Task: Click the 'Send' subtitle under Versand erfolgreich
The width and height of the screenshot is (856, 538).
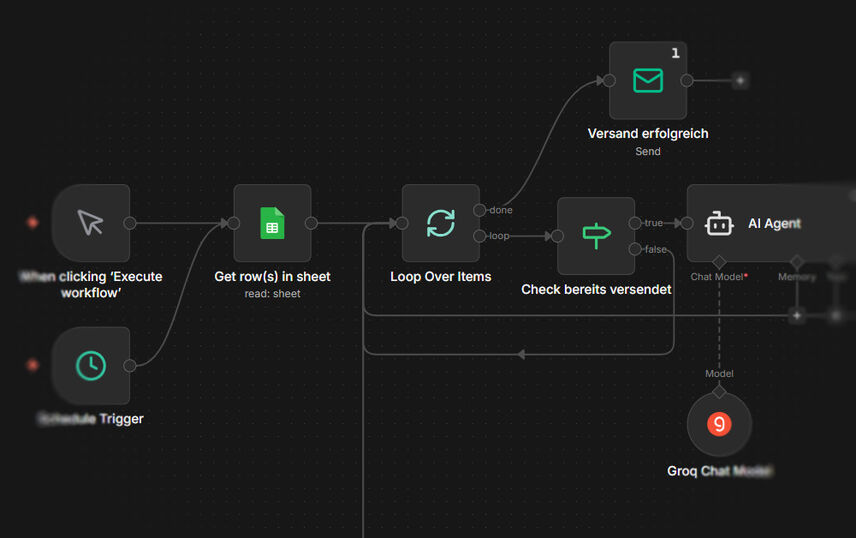Action: (x=648, y=151)
